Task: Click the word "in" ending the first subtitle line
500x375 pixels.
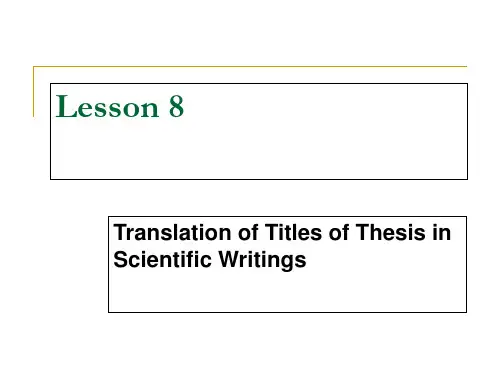Action: tap(442, 232)
